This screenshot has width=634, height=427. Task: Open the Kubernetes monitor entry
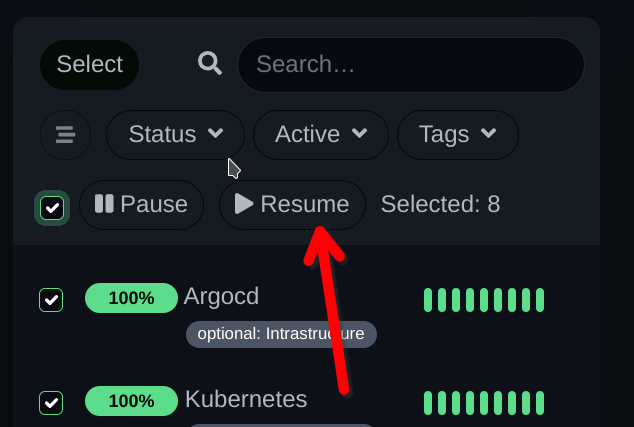click(x=246, y=400)
